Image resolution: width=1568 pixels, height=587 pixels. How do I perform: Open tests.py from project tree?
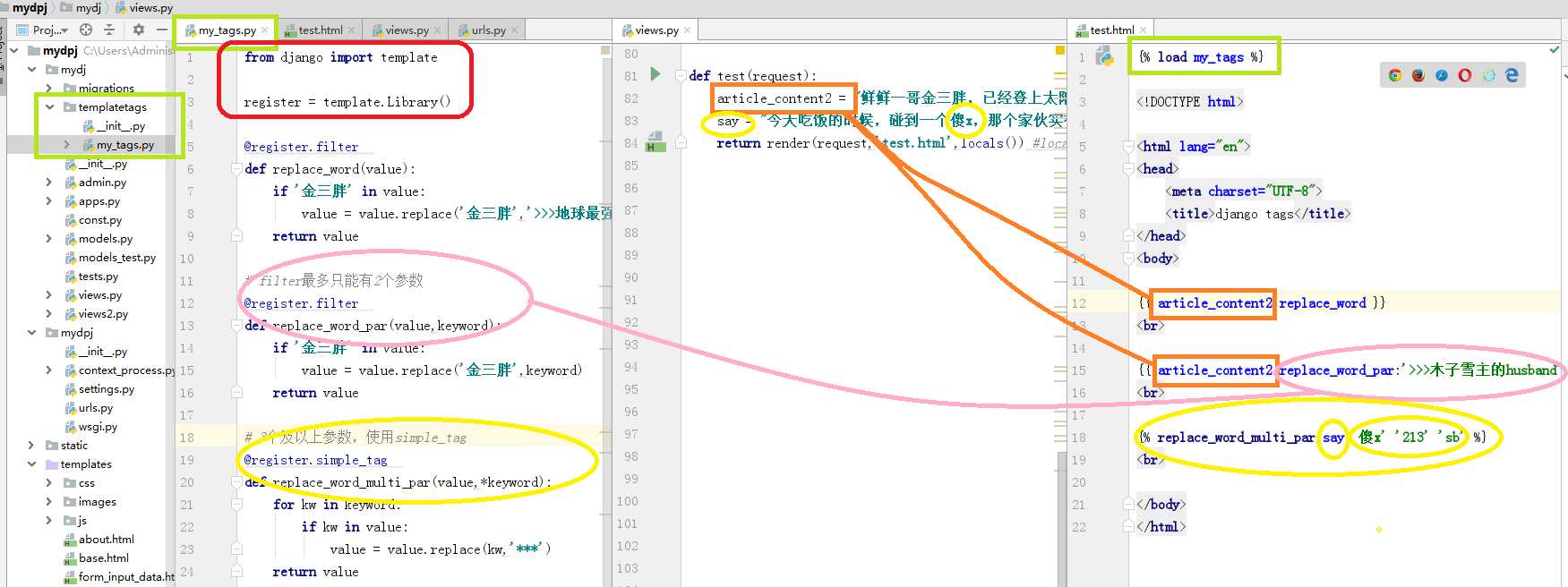point(91,276)
